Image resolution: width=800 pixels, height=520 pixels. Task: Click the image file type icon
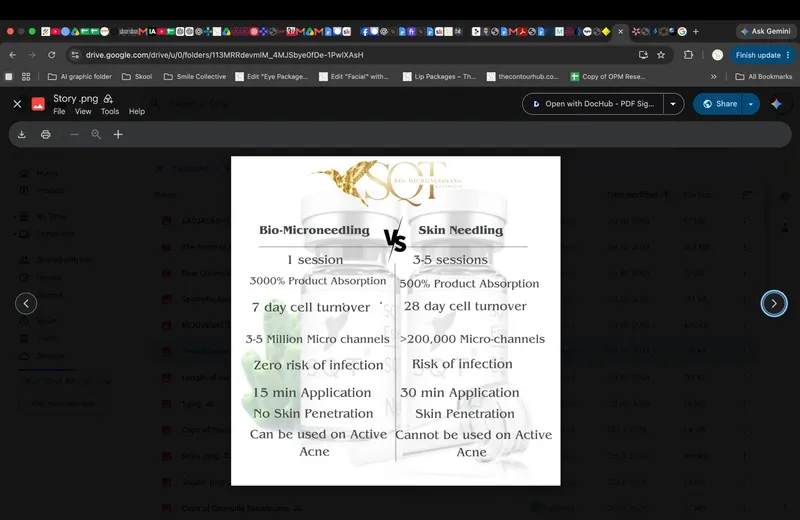tap(38, 104)
